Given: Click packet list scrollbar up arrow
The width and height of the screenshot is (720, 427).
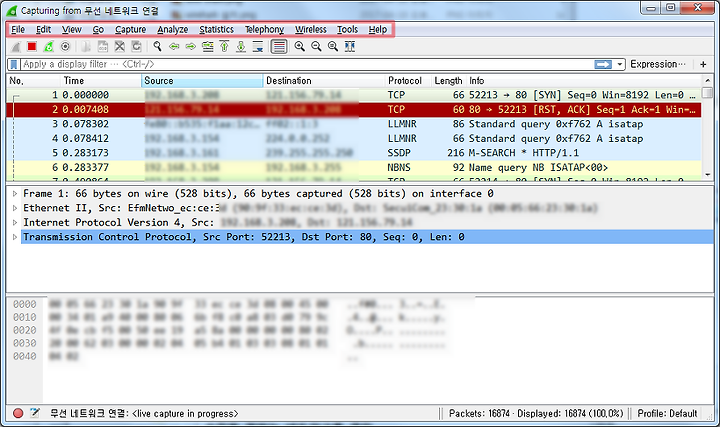Looking at the screenshot, I should click(x=708, y=80).
